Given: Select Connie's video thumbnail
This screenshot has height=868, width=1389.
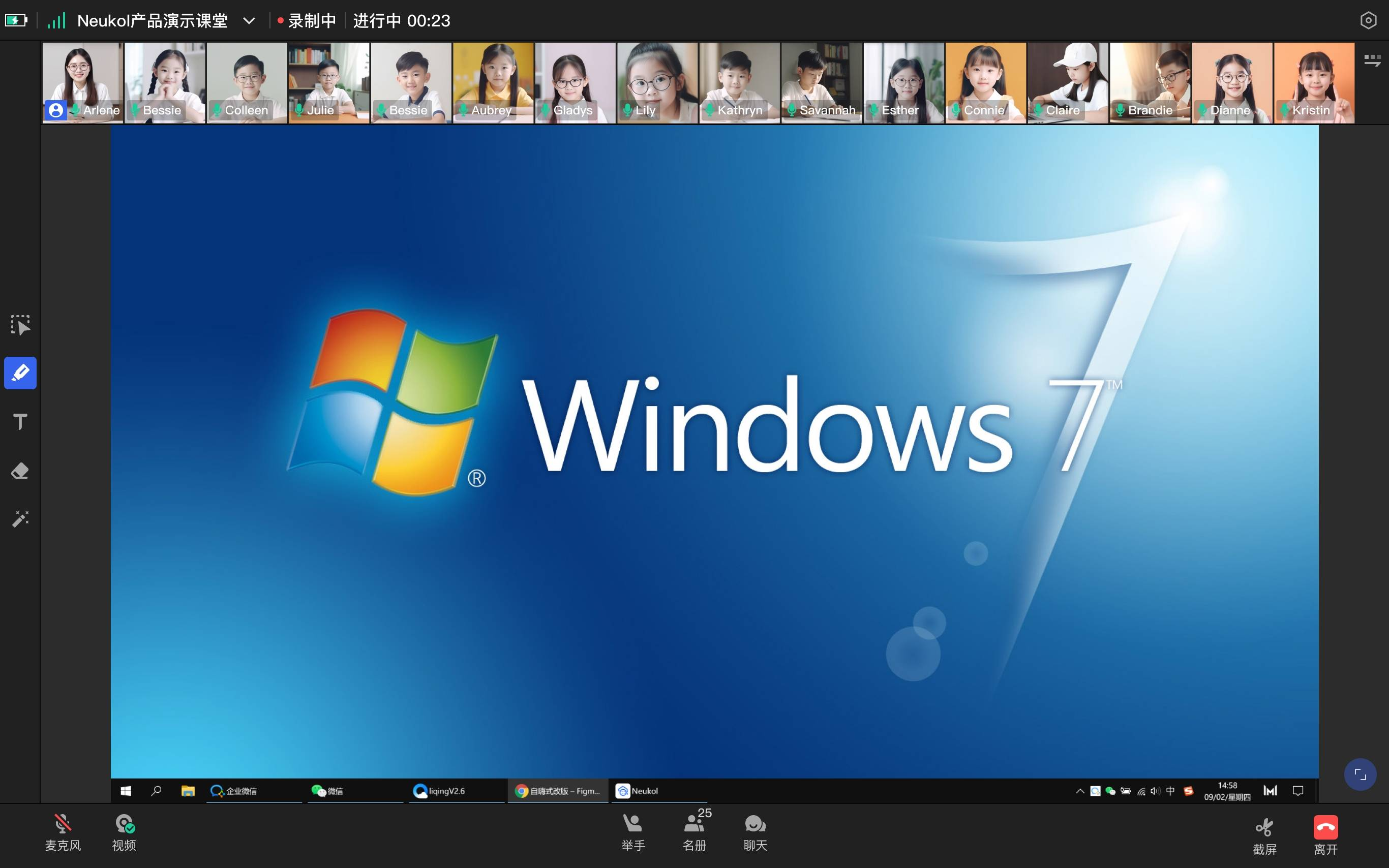Looking at the screenshot, I should click(986, 83).
